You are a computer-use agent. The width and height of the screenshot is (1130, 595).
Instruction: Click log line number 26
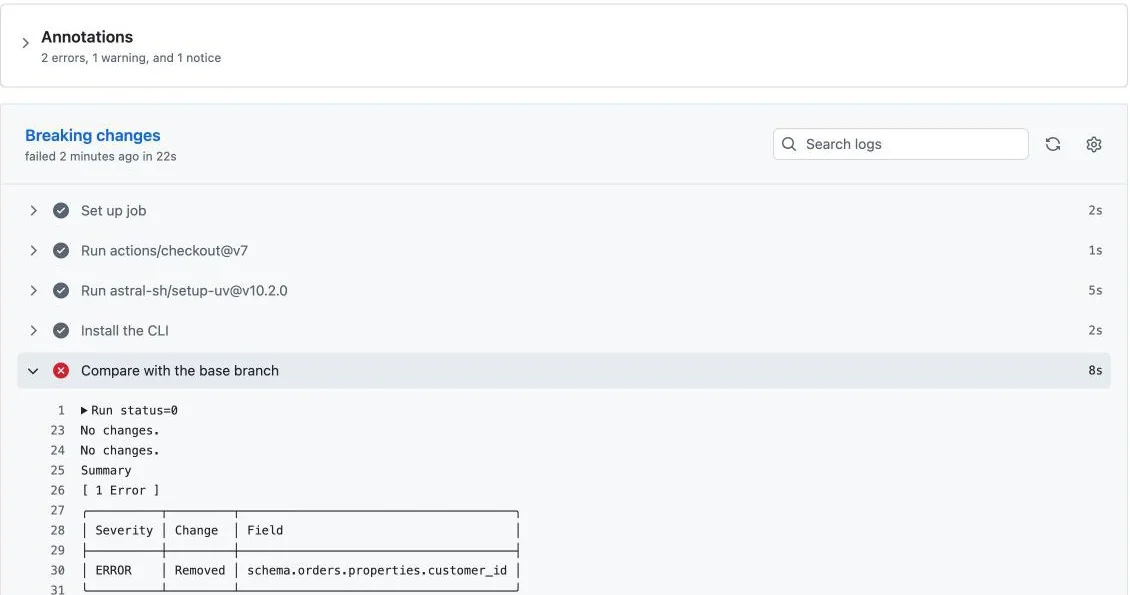click(58, 491)
